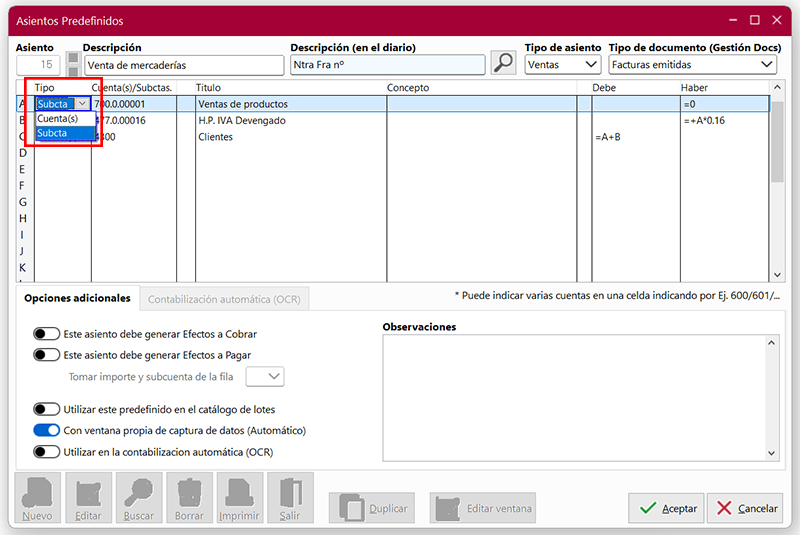Click the magnifying glass search icon beside description
800x535 pixels.
pos(504,64)
